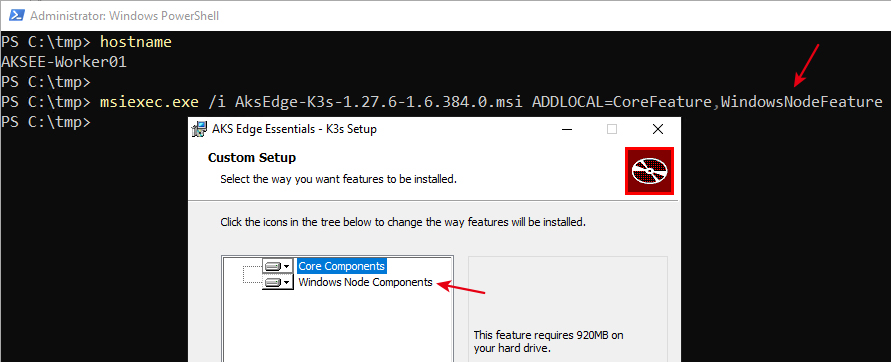Image resolution: width=891 pixels, height=362 pixels.
Task: Click the msiexec.exe command line text
Action: [x=491, y=102]
